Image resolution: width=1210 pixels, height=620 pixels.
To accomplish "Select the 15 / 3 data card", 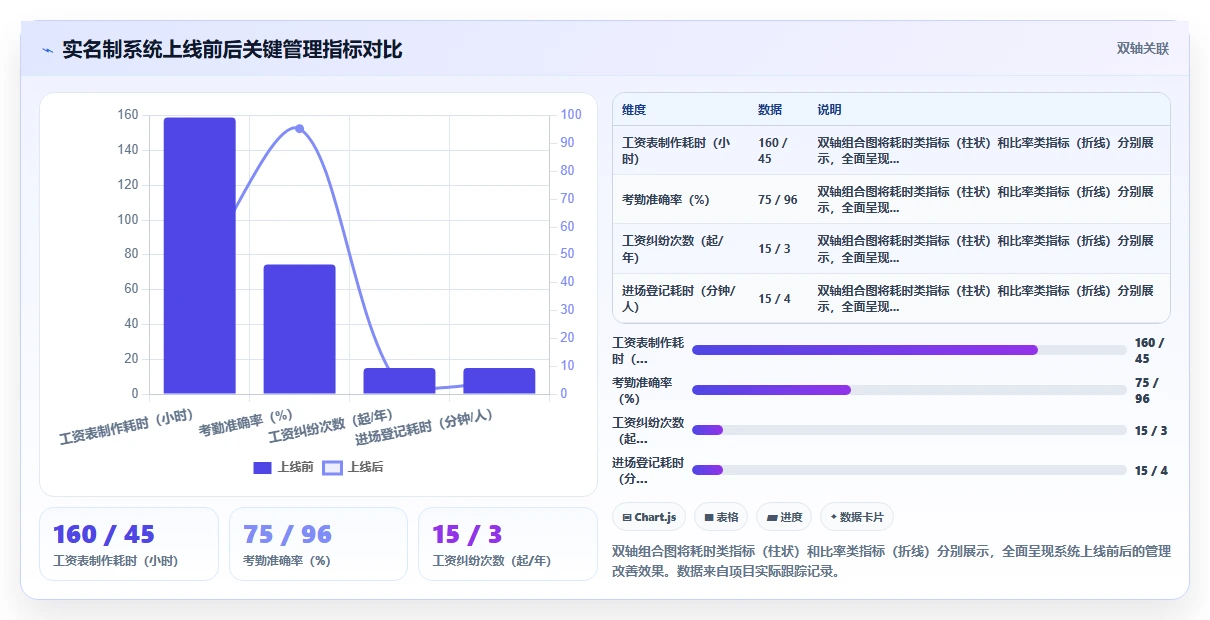I will (x=508, y=544).
